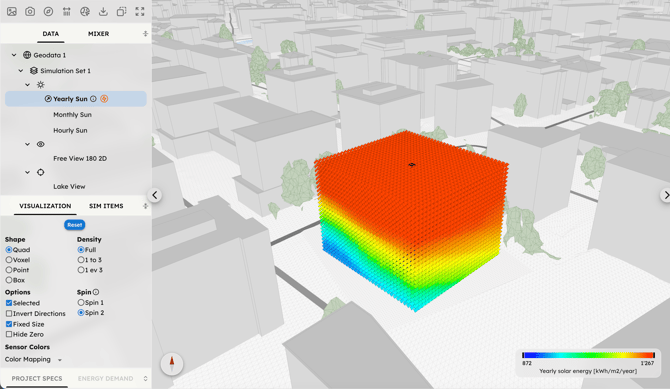The image size is (670, 389).
Task: Click the download toolbar icon
Action: coord(103,12)
